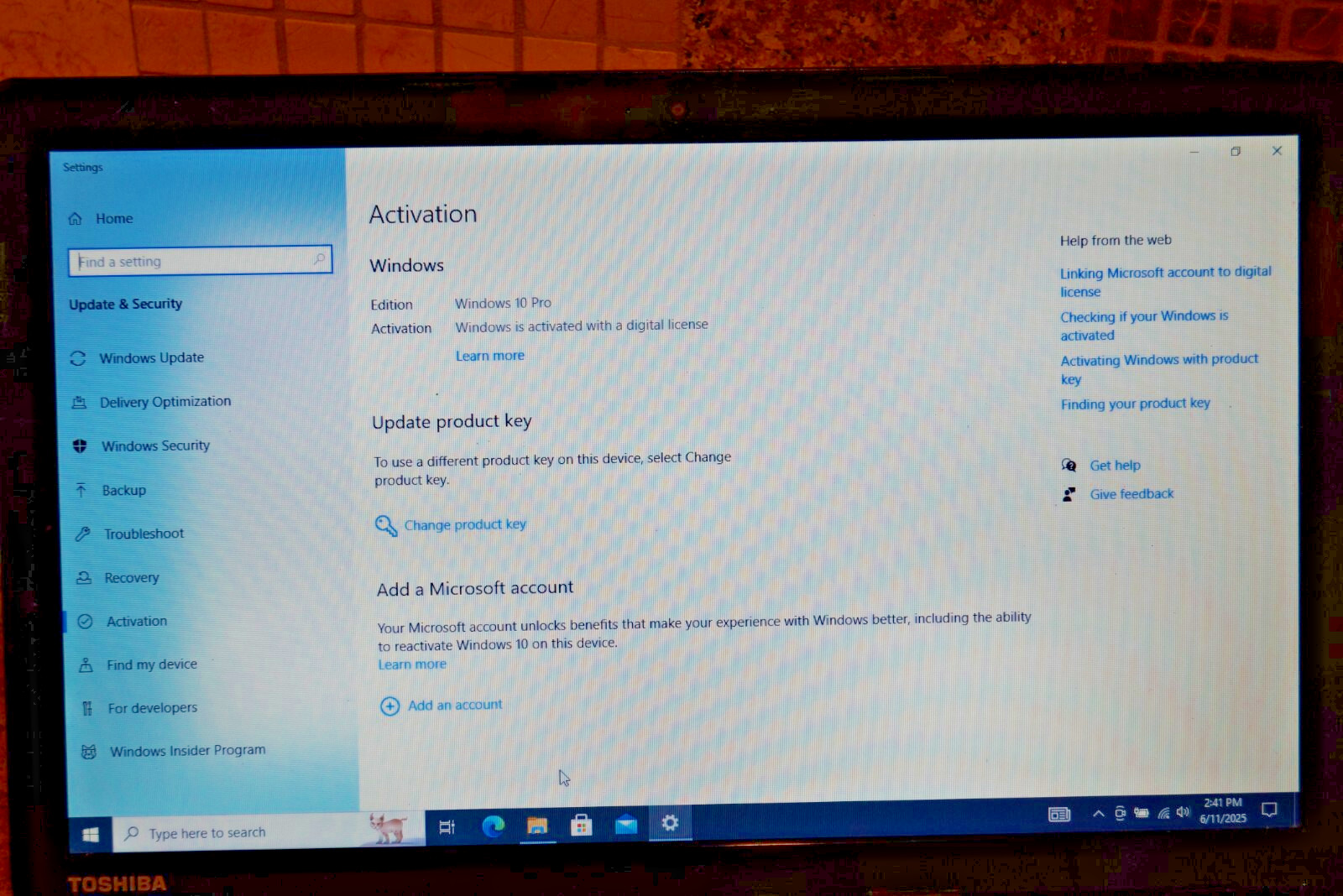Open network Wi-Fi tray icon
1343x896 pixels.
(x=1163, y=812)
